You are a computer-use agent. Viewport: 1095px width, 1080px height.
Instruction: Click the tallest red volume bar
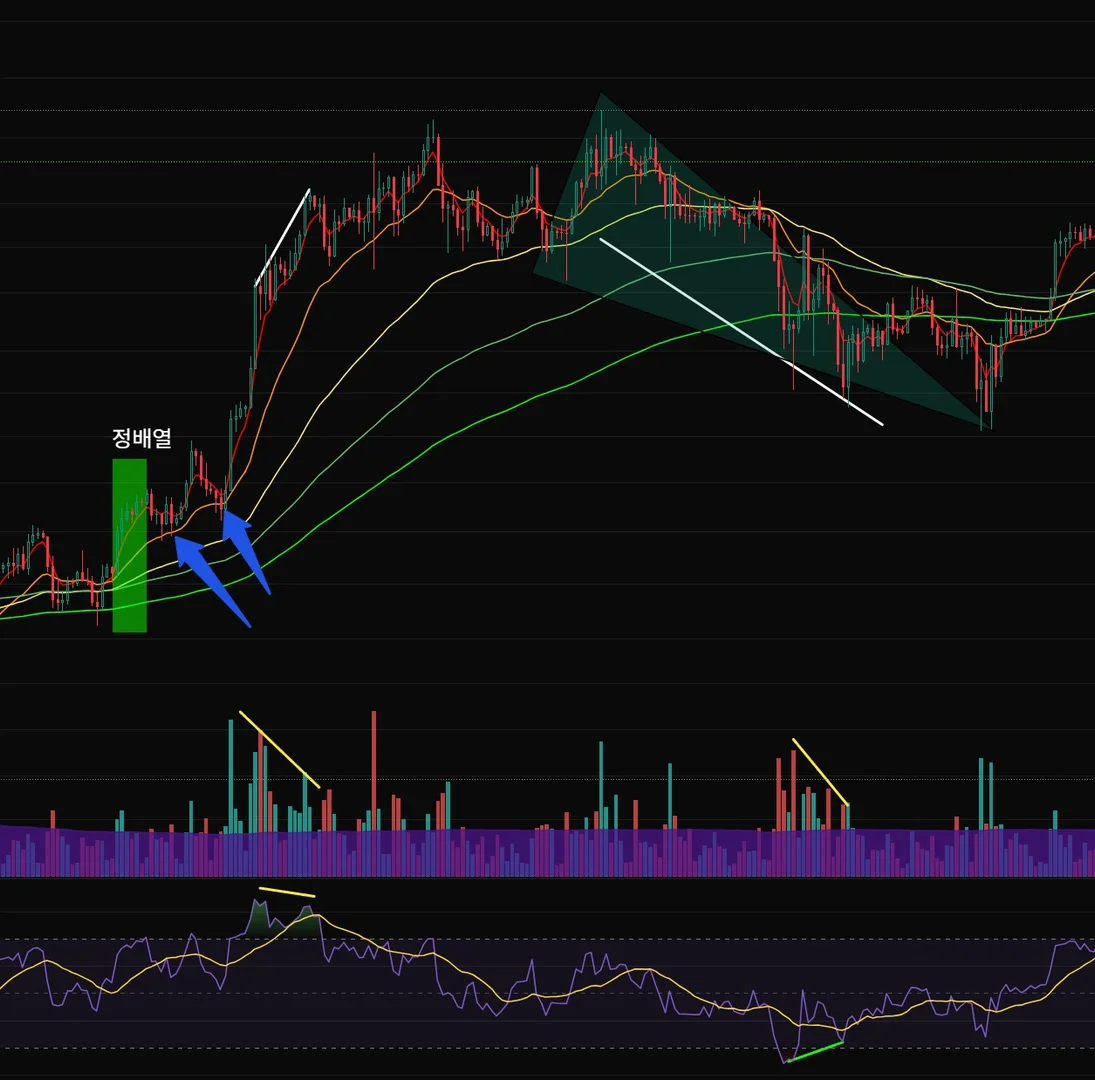point(374,771)
